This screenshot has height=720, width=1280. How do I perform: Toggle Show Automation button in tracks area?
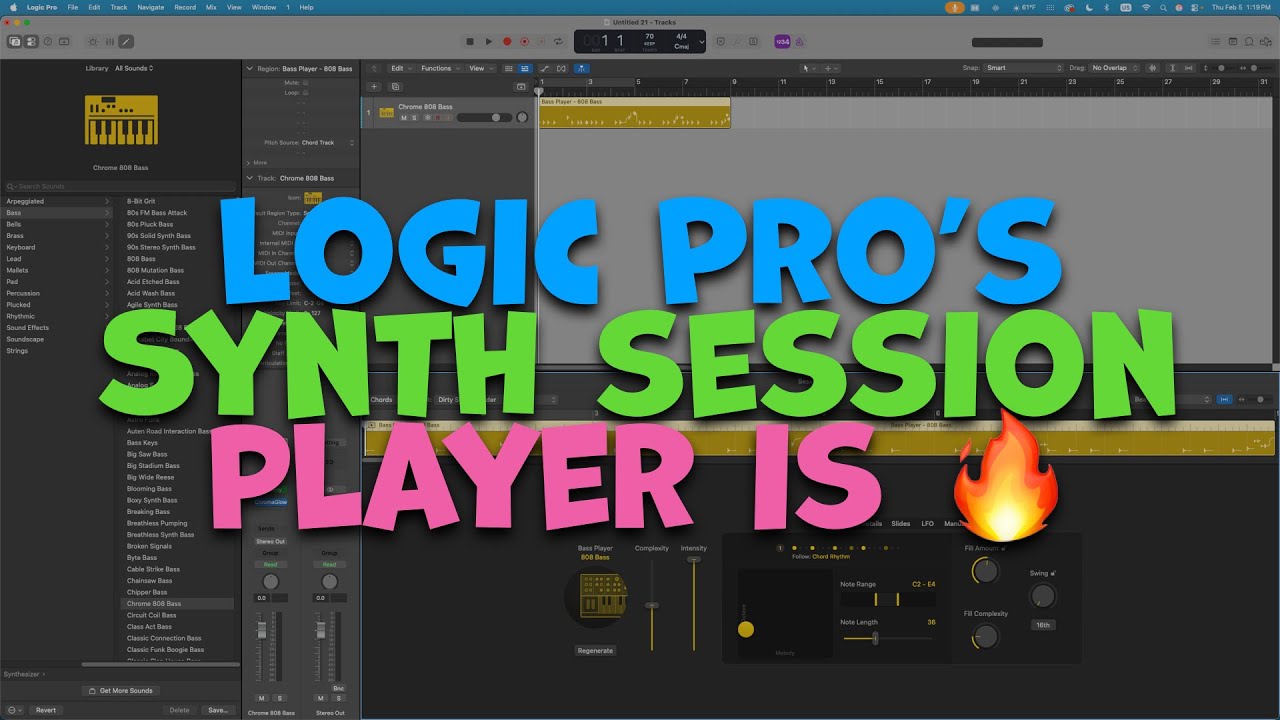point(543,68)
